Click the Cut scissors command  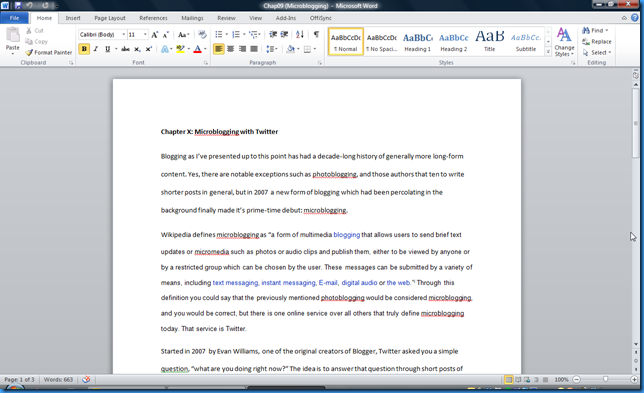35,30
